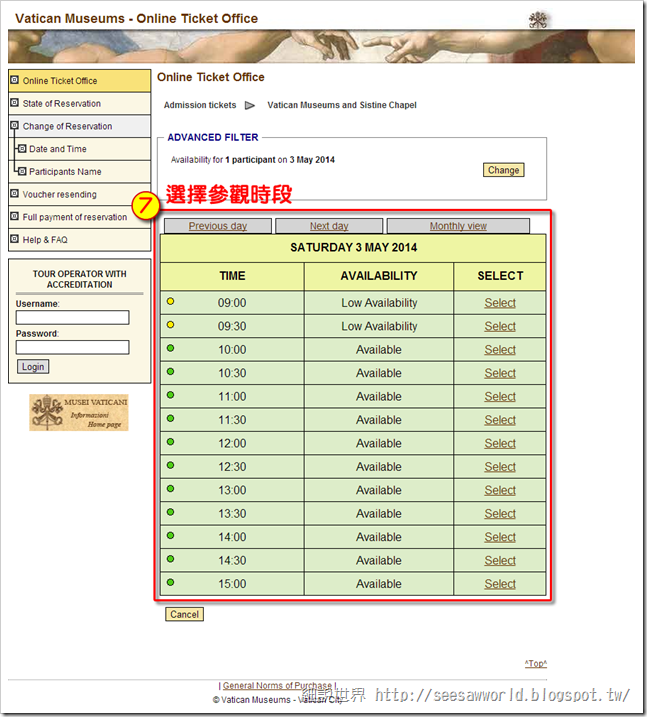The height and width of the screenshot is (717, 647).
Task: Open Change of Reservation menu item
Action: coord(79,126)
